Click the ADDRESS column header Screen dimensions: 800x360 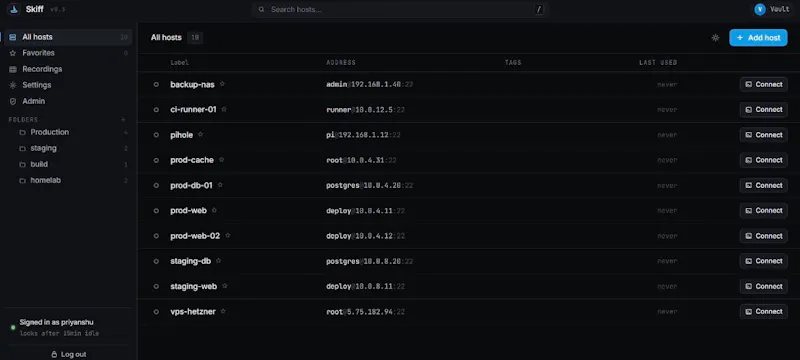pos(341,63)
